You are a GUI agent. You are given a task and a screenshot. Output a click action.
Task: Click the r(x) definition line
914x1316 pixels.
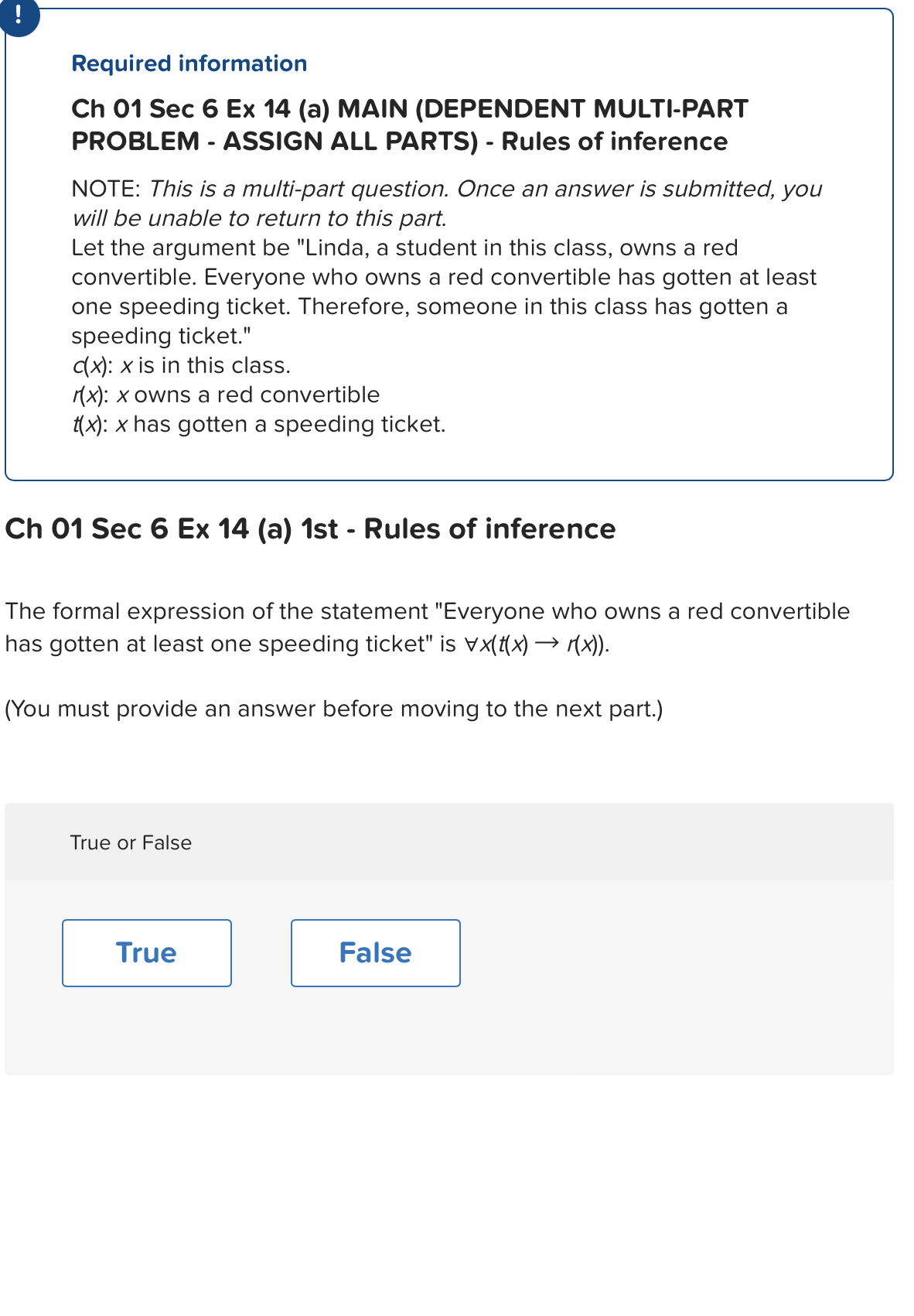[x=224, y=395]
